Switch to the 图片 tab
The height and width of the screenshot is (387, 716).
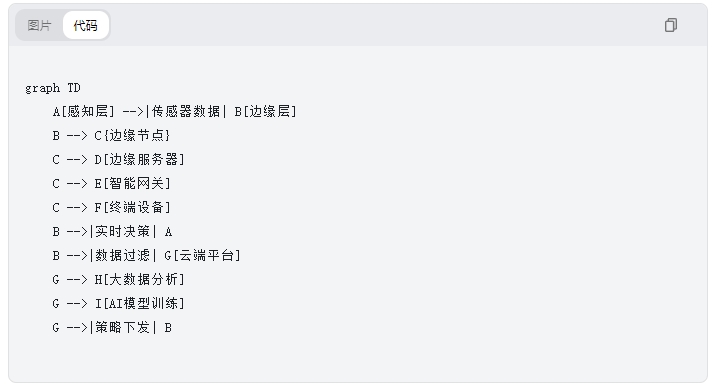click(39, 25)
